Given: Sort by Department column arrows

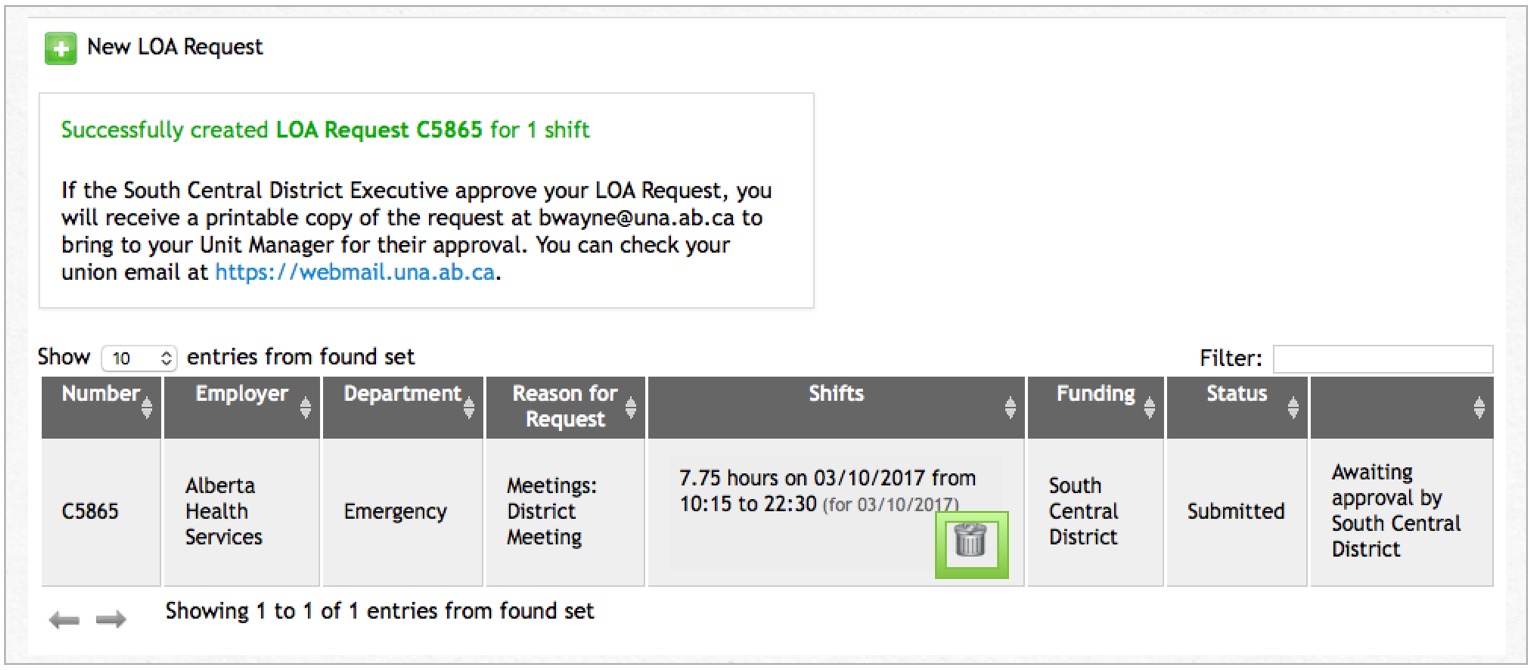Looking at the screenshot, I should [x=468, y=407].
